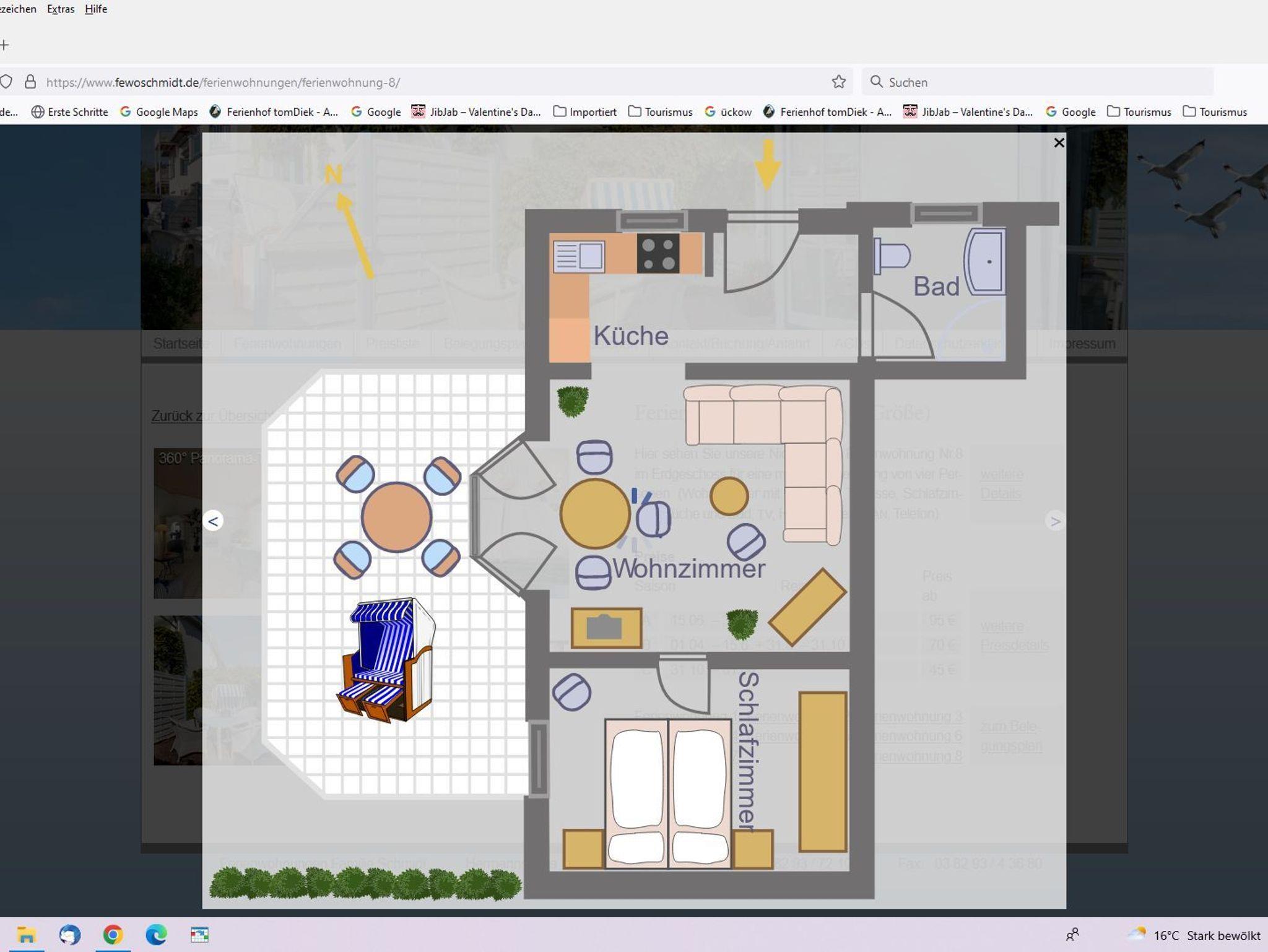Click the padlock site security icon
This screenshot has width=1268, height=952.
(x=30, y=82)
